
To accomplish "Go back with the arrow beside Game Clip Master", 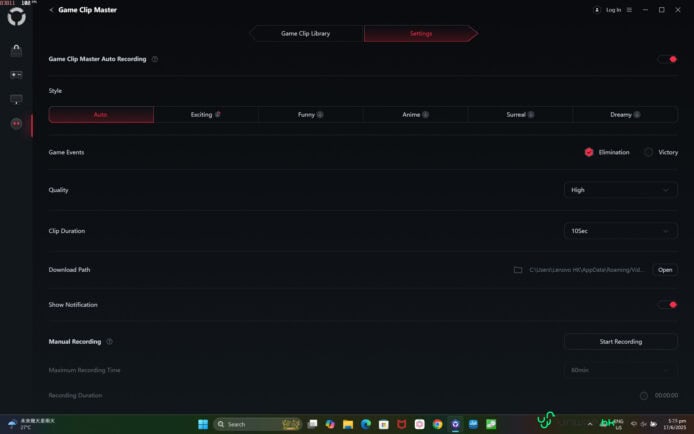I will coord(51,10).
